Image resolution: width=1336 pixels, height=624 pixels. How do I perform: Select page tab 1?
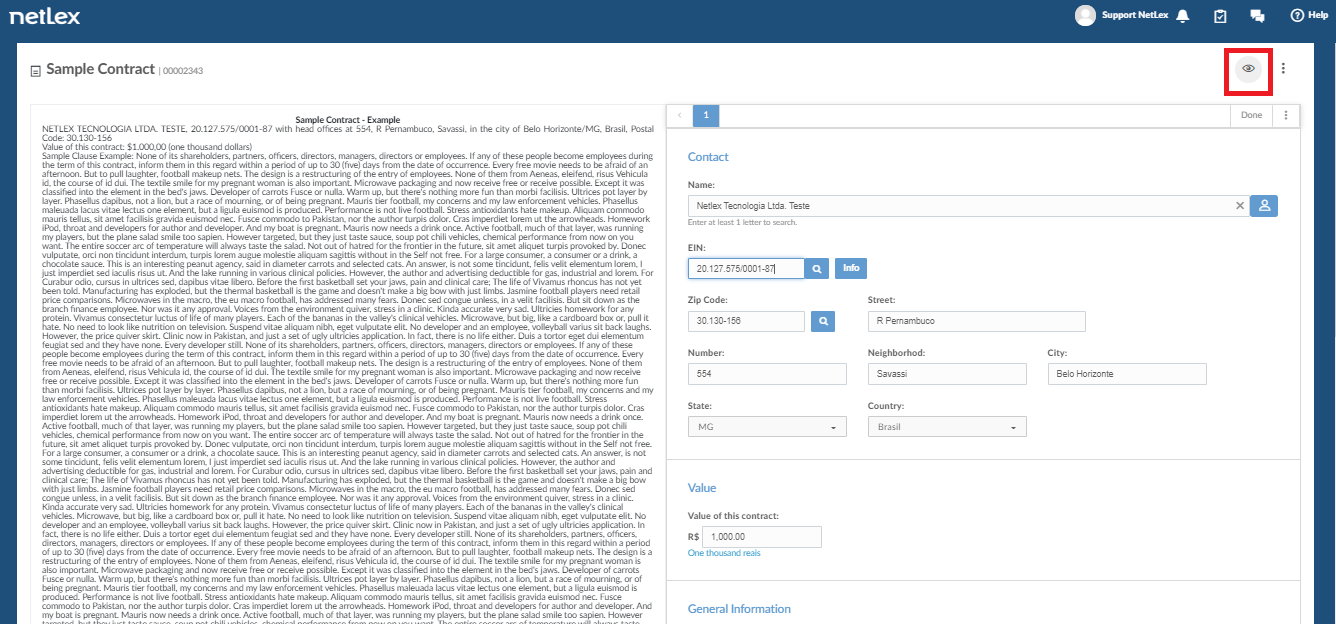coord(705,115)
